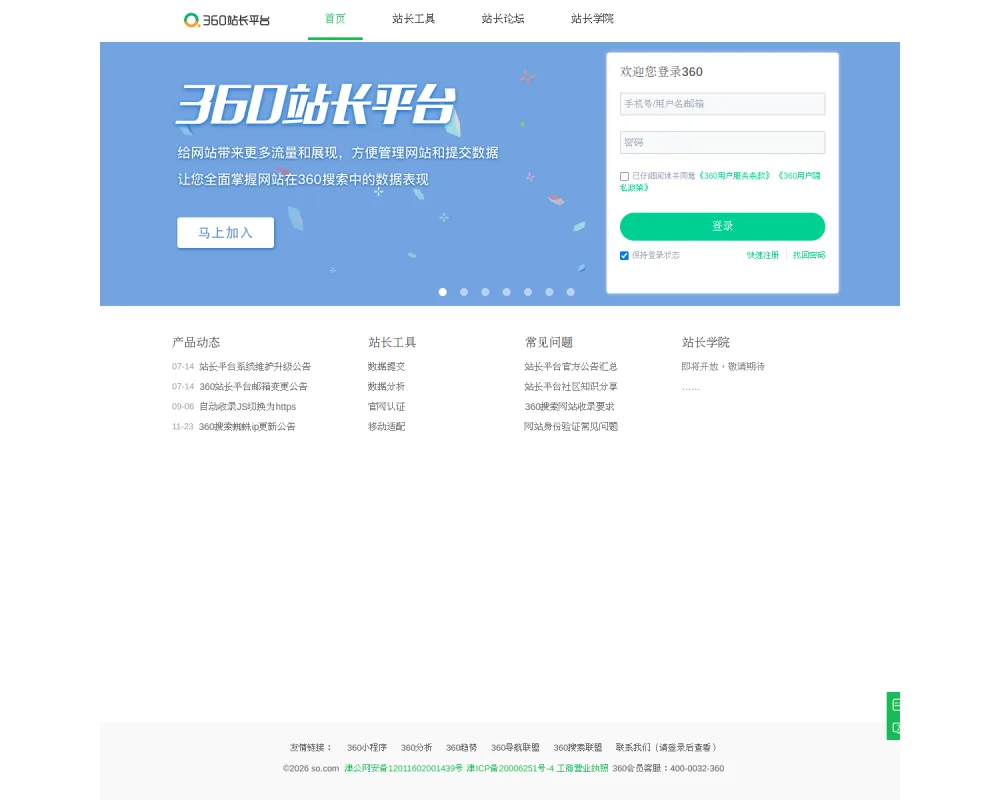Viewport: 1000px width, 800px height.
Task: Open the 站长学院 menu item
Action: pos(592,19)
